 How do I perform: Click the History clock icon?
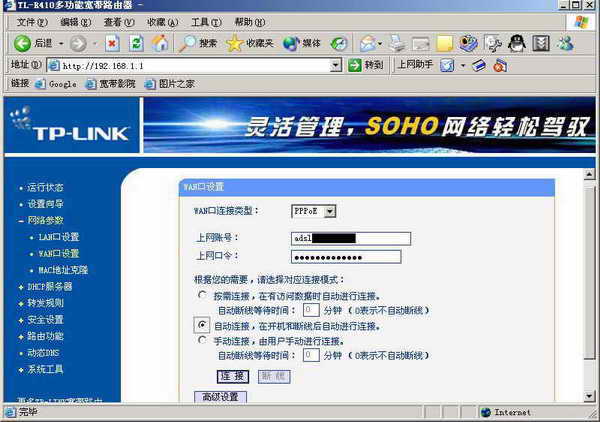[x=339, y=43]
